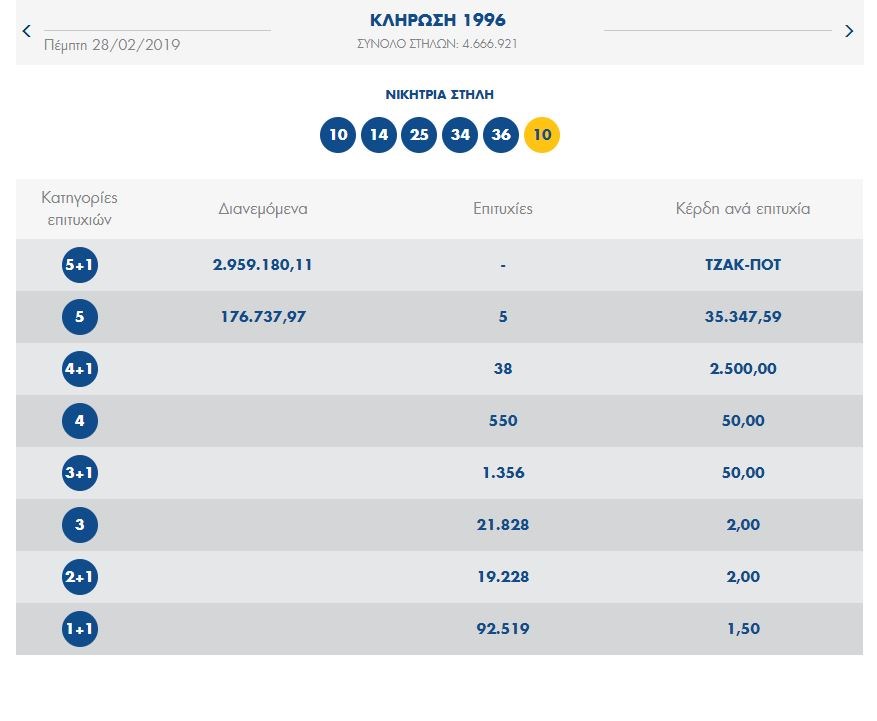Screen dimensions: 877x721
Task: Go to the previous draw with left arrow
Action: pos(27,31)
